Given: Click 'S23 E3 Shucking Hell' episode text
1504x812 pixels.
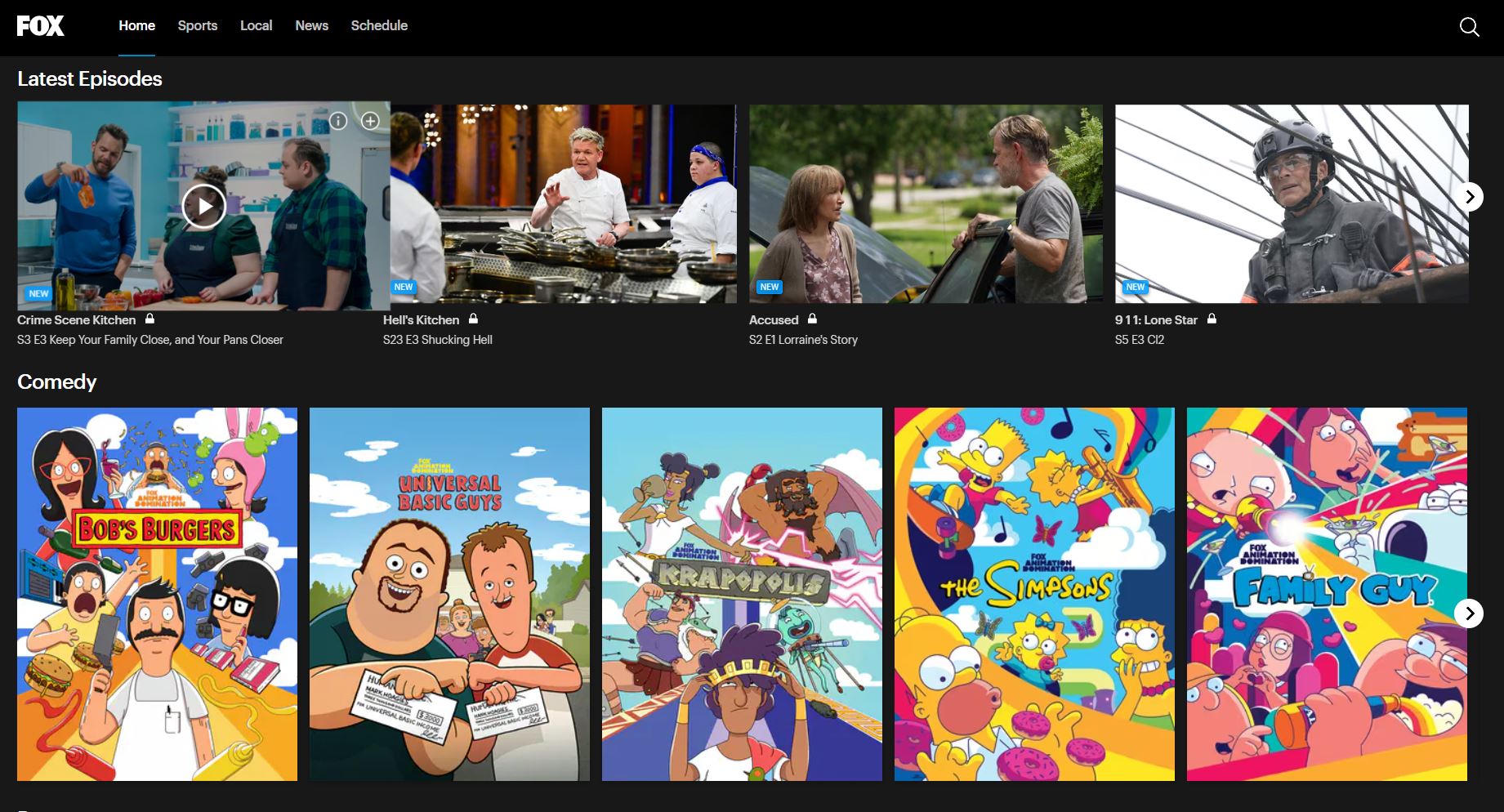Looking at the screenshot, I should click(438, 340).
